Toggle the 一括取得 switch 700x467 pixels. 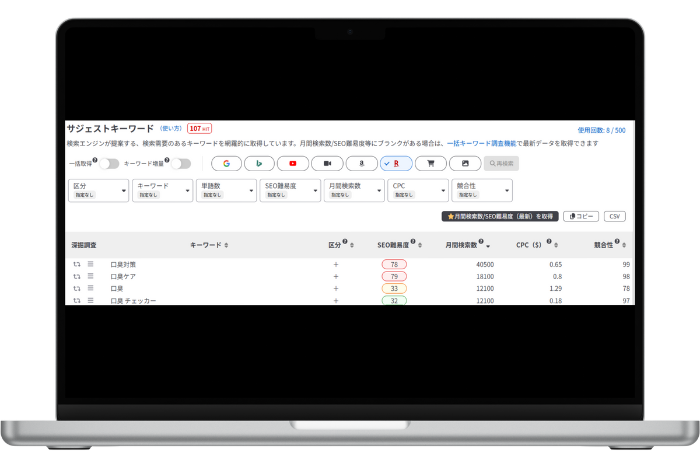click(x=108, y=163)
